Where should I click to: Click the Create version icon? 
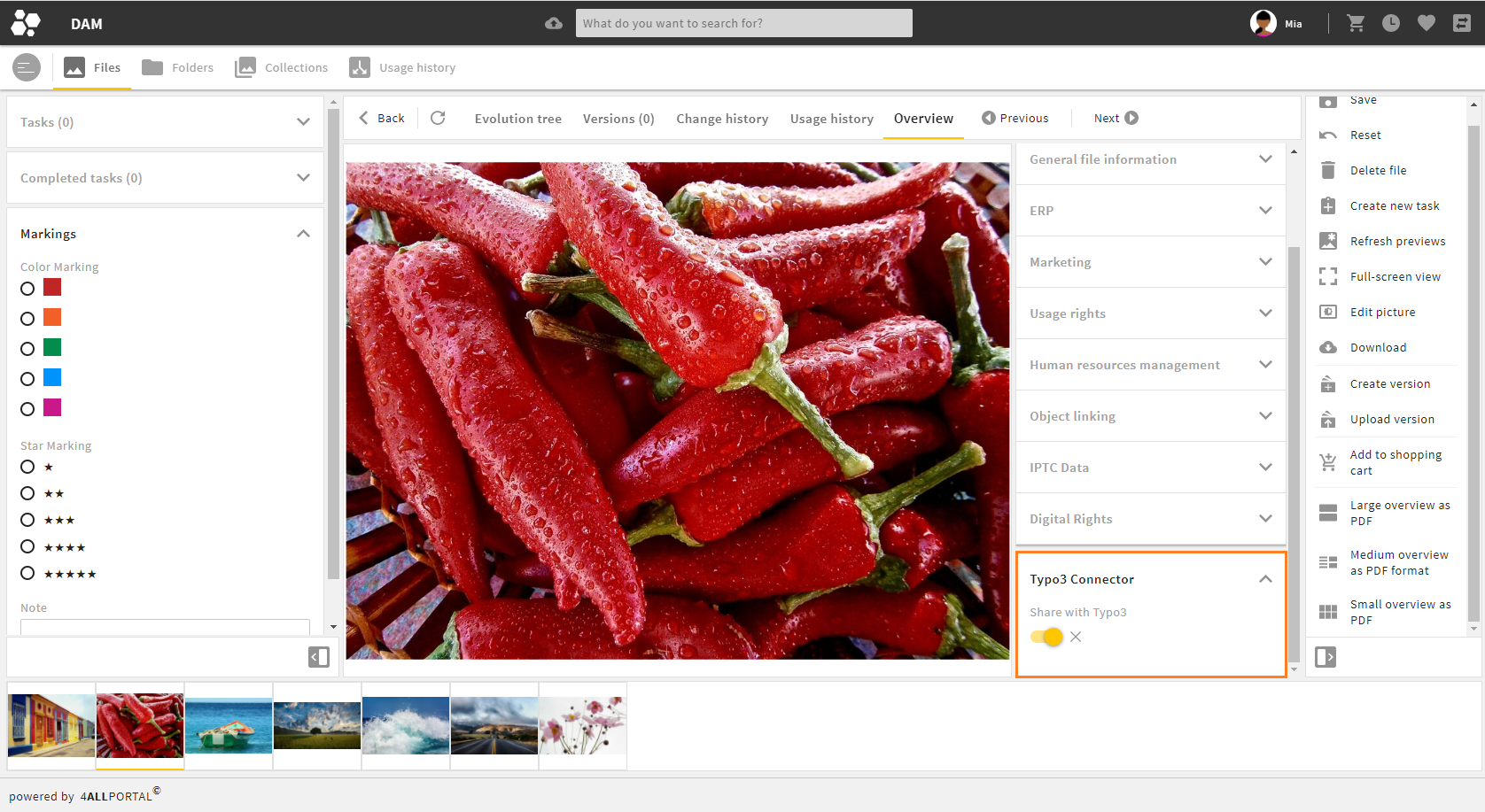coord(1328,383)
